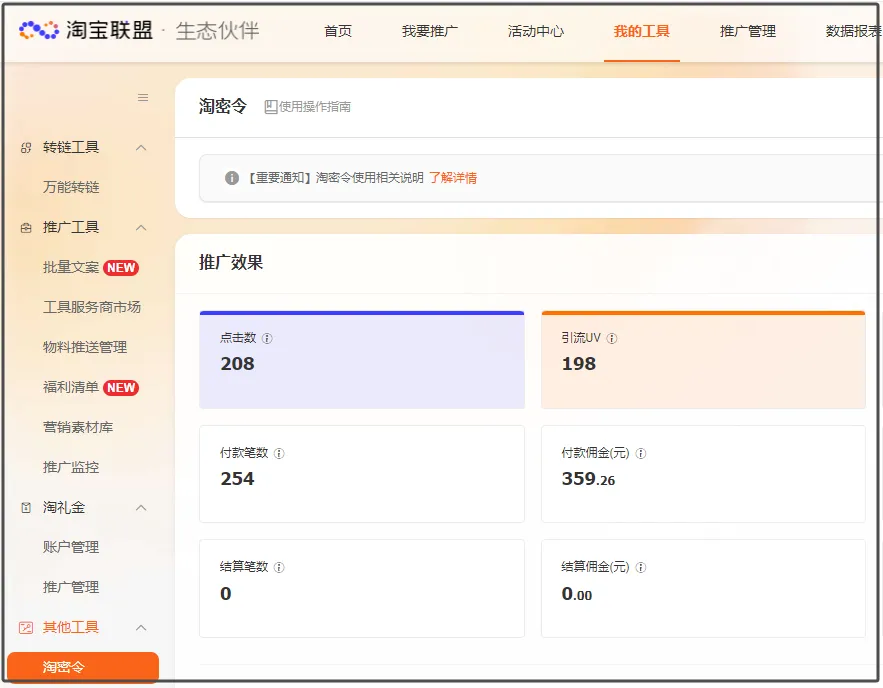Open 账户管理 under 淘礼金

pyautogui.click(x=71, y=547)
